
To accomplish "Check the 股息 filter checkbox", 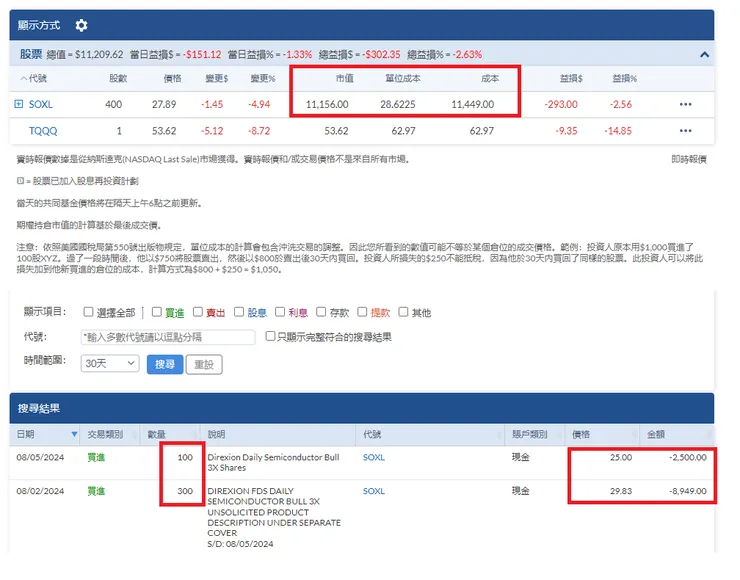I will tap(239, 311).
